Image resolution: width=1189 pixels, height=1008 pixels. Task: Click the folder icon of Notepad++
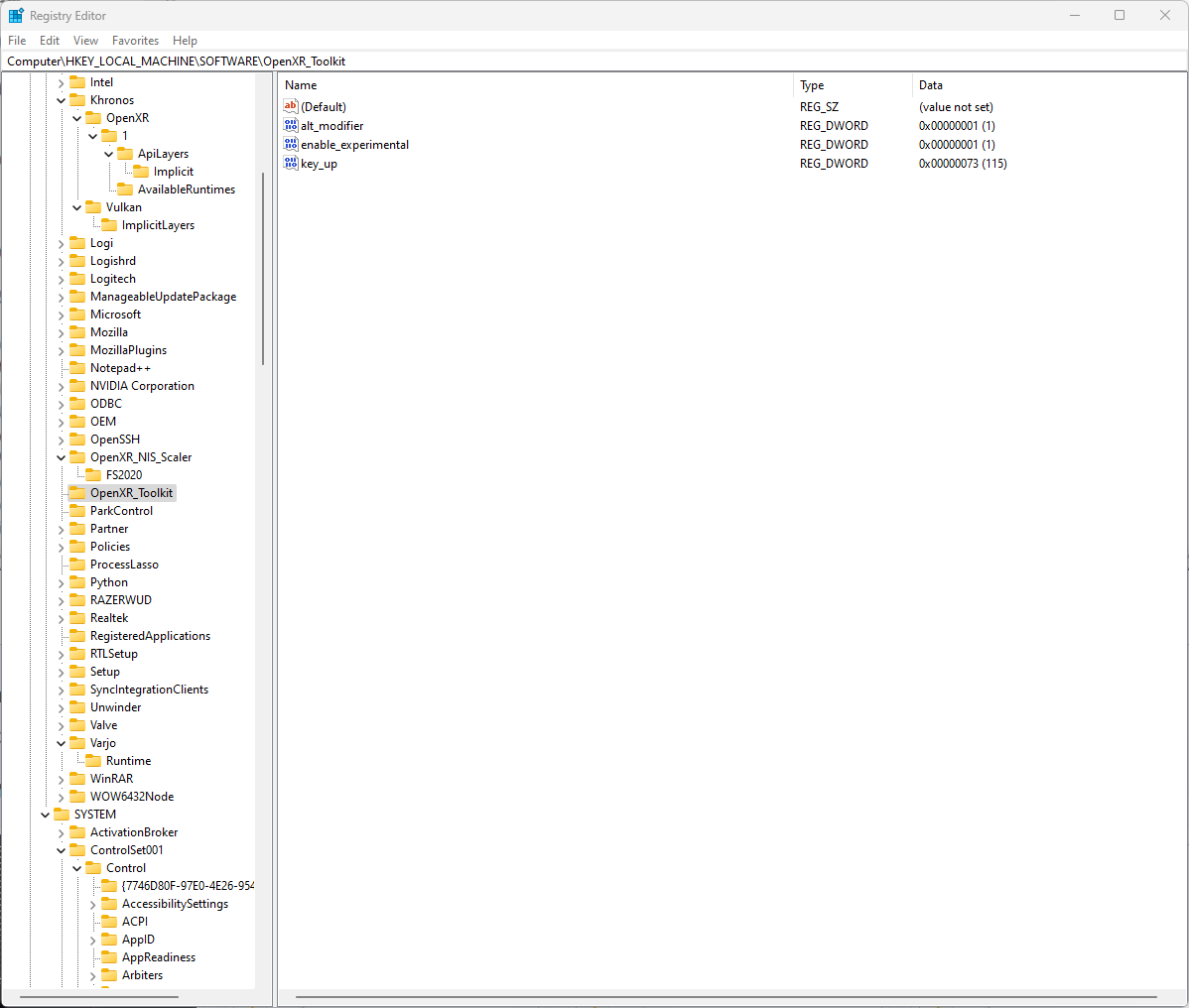[77, 368]
